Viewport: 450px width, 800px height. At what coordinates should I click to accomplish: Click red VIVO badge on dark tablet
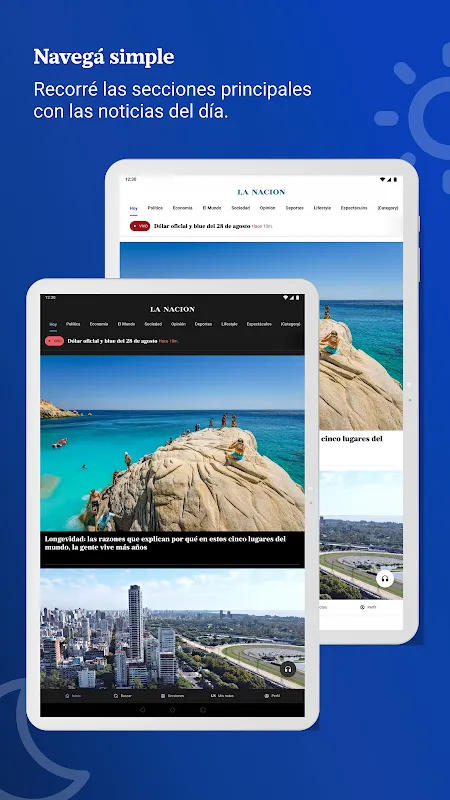(54, 341)
